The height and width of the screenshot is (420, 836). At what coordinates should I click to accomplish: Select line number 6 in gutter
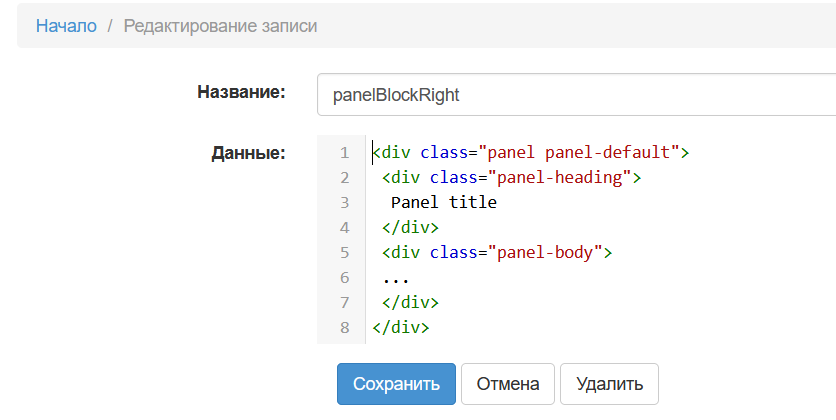click(345, 278)
